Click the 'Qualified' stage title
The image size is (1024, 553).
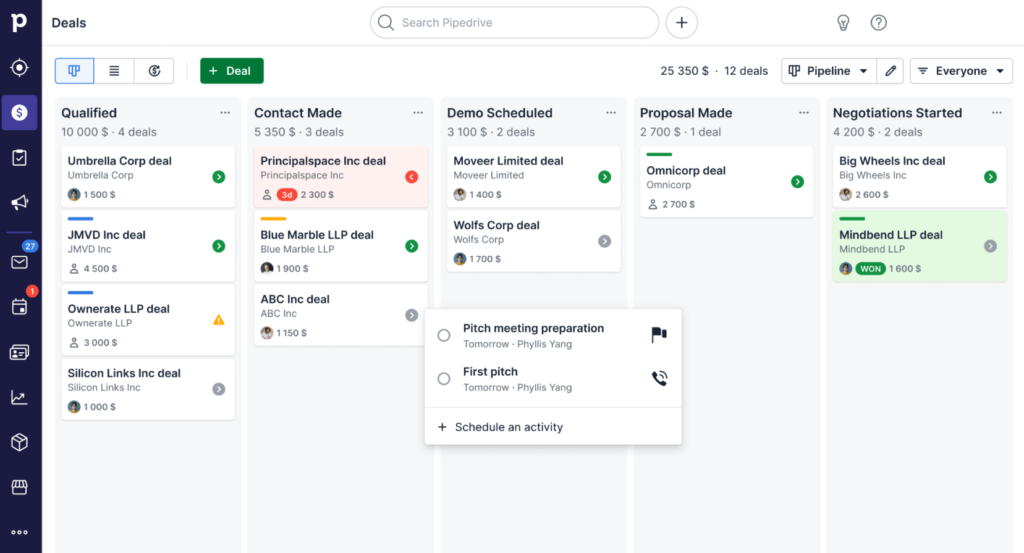click(89, 113)
